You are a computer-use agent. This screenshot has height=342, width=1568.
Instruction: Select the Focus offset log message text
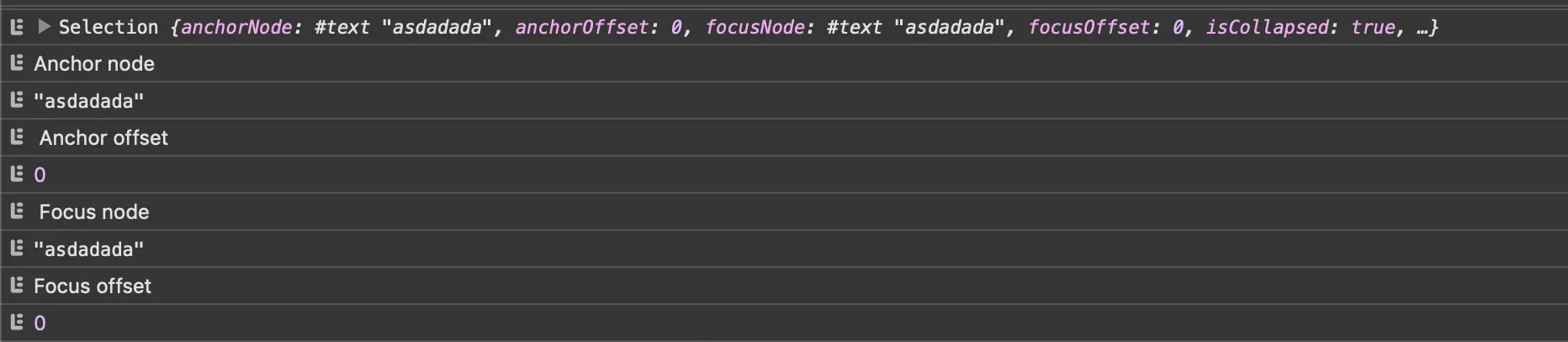pos(93,286)
